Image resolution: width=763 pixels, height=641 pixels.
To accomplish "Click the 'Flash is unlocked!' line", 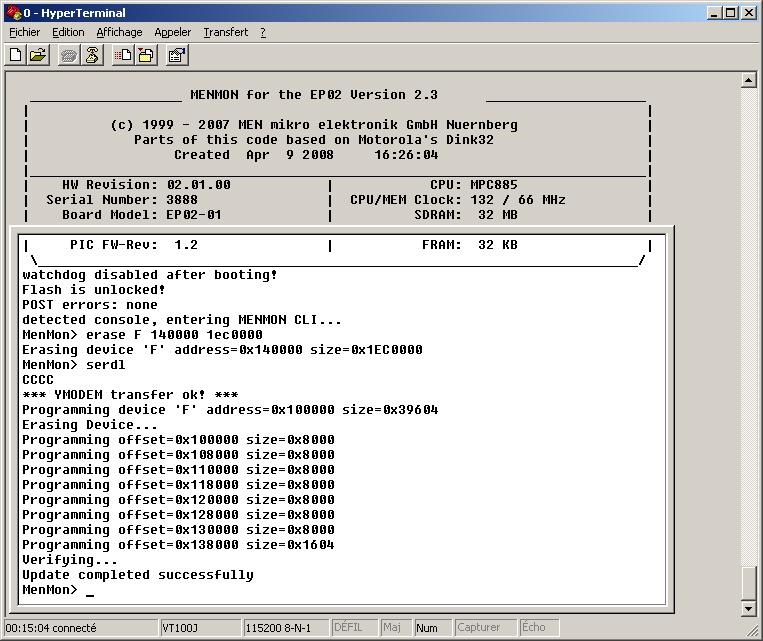I will click(93, 290).
